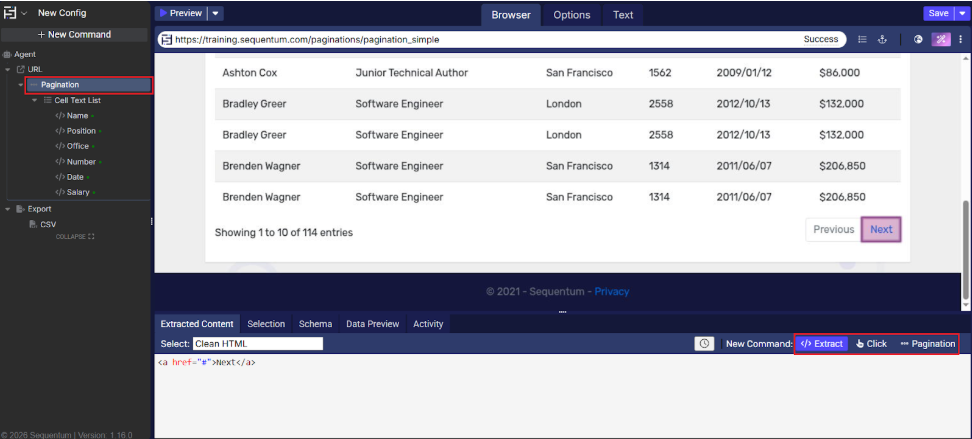Switch to the Options tab
The width and height of the screenshot is (972, 439).
point(571,15)
